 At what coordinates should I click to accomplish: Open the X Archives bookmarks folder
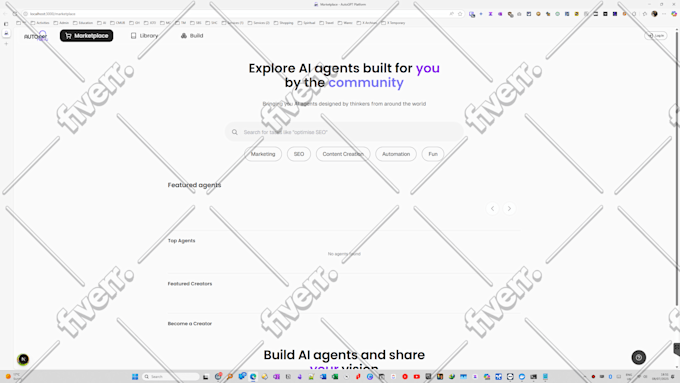tap(367, 23)
